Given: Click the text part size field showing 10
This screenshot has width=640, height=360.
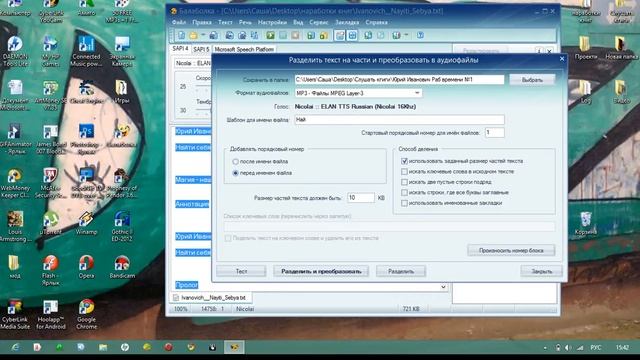Looking at the screenshot, I should (x=361, y=198).
